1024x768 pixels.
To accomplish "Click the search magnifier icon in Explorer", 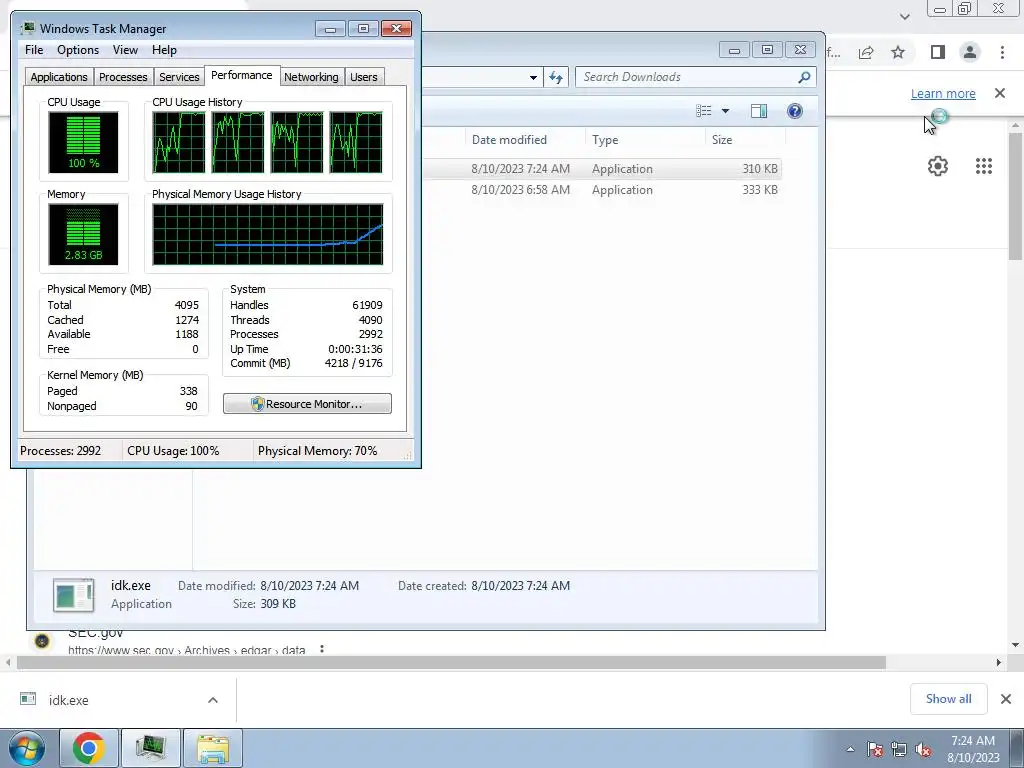I will point(804,77).
